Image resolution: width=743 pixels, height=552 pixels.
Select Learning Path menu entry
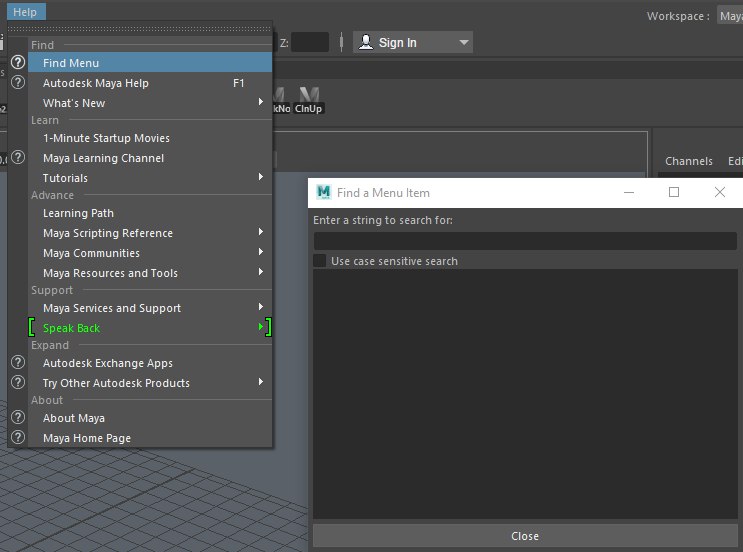pyautogui.click(x=150, y=213)
